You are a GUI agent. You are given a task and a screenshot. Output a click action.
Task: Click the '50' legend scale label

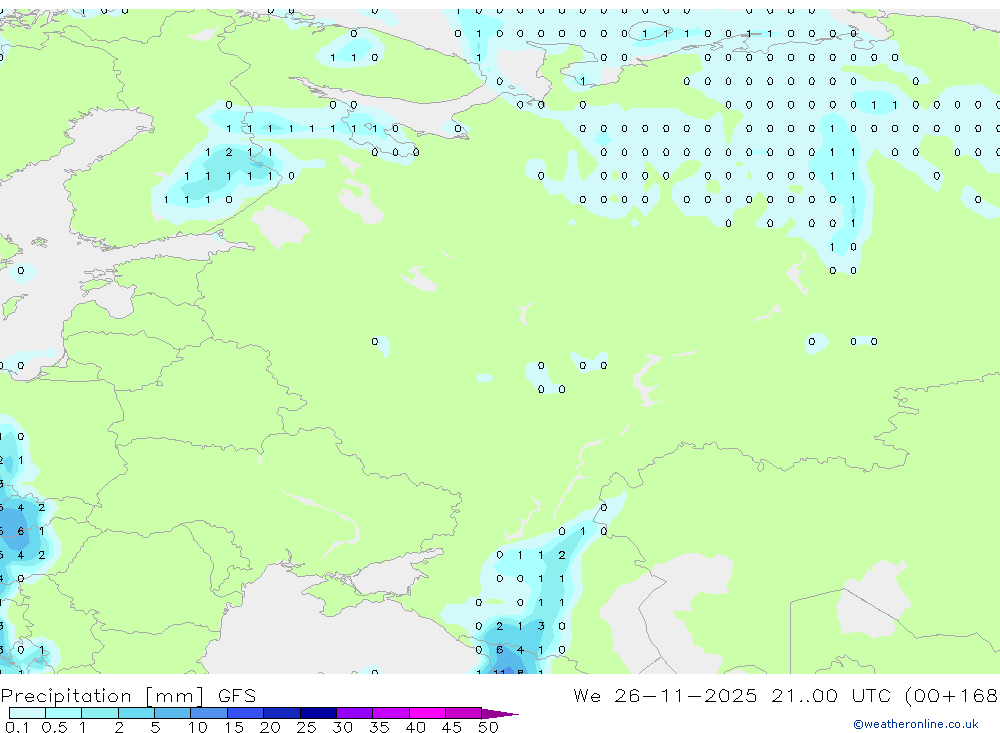coord(488,727)
